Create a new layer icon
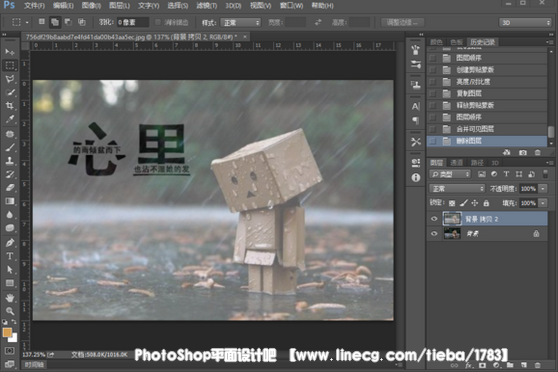558x372 pixels. click(523, 366)
